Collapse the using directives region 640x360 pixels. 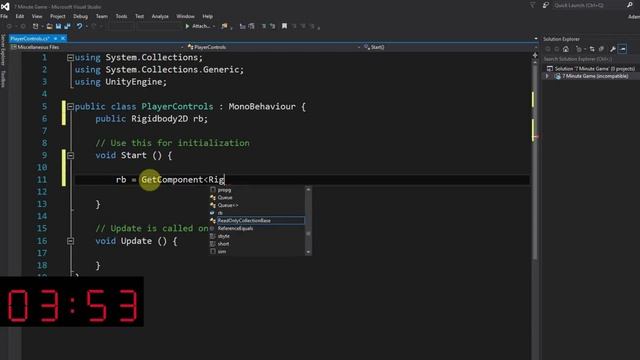pyautogui.click(x=70, y=58)
